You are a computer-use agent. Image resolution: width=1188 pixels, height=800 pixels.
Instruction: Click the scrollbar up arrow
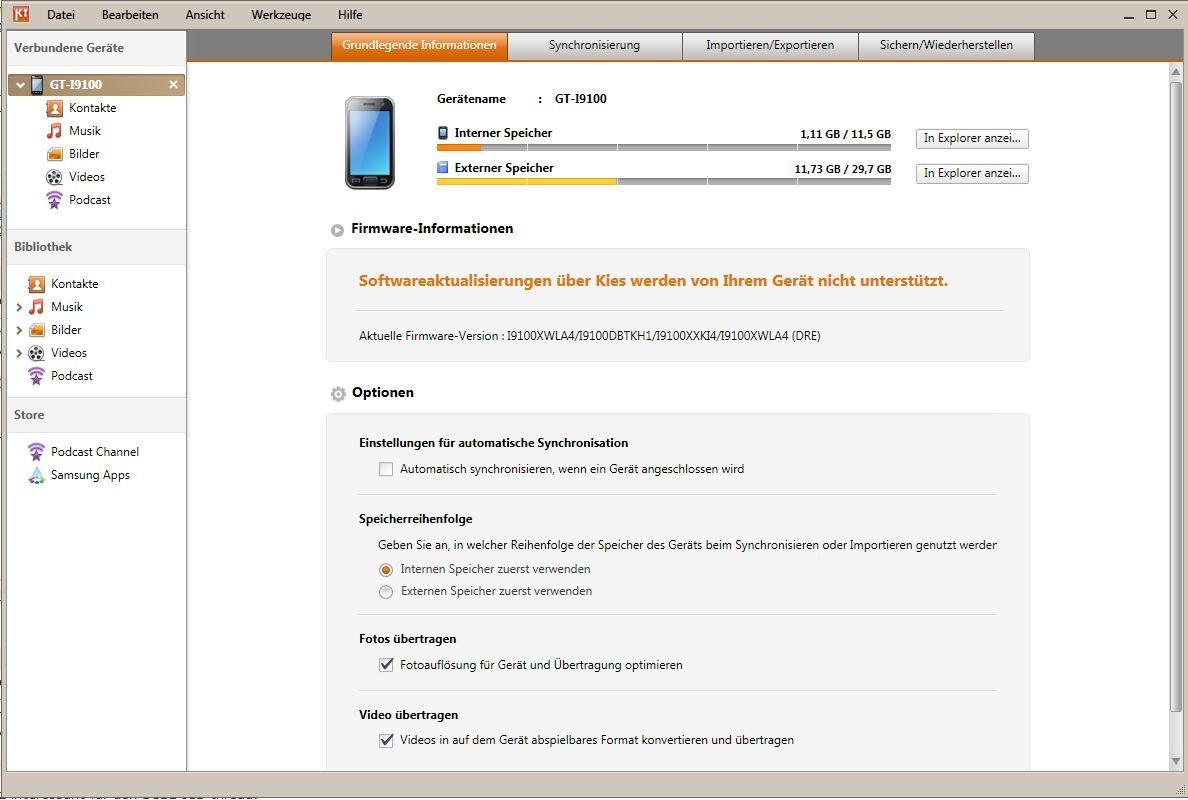(1176, 72)
